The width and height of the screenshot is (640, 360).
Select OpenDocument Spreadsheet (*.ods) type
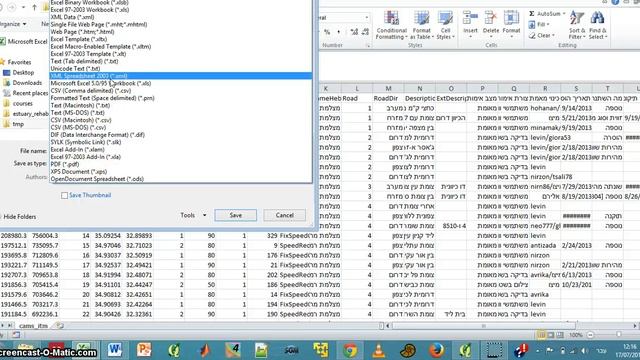point(97,179)
